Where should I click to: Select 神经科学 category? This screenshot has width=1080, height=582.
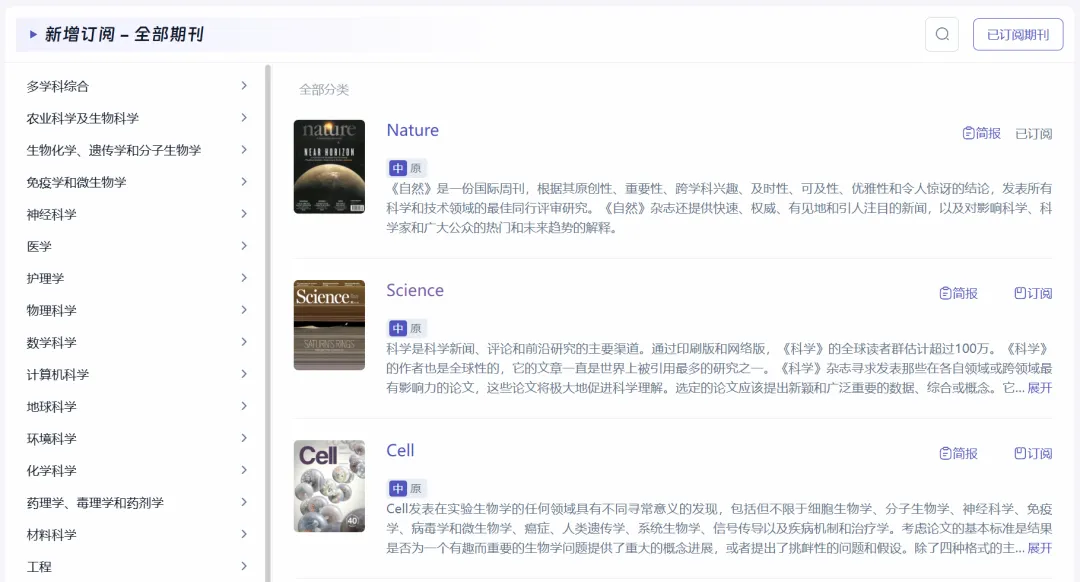point(52,214)
